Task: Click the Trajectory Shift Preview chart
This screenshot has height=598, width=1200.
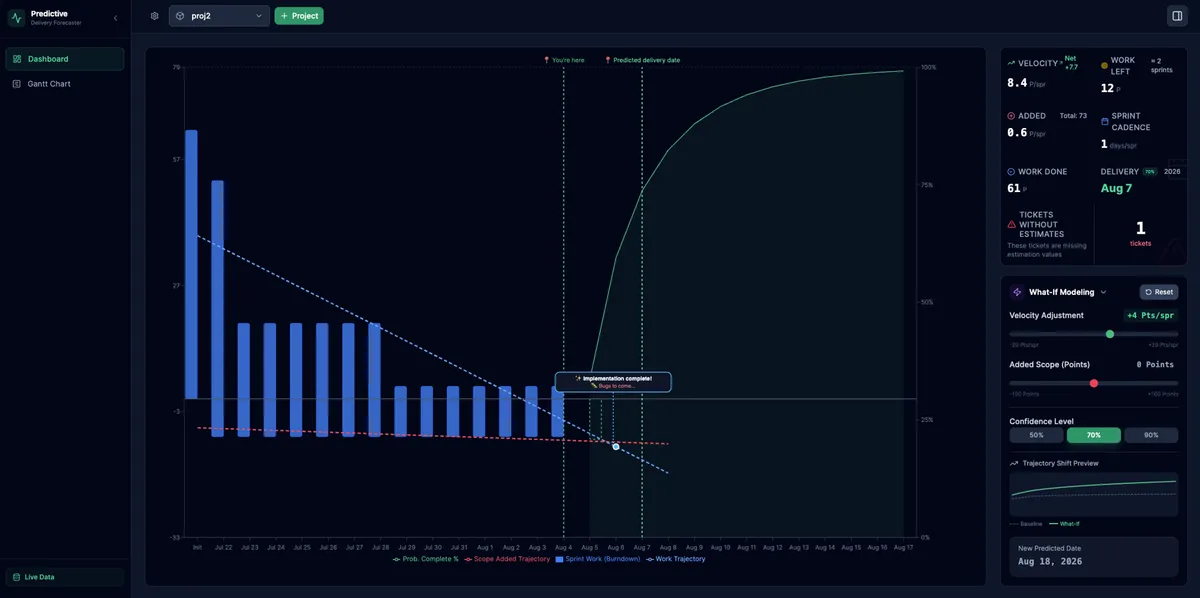Action: (1094, 494)
